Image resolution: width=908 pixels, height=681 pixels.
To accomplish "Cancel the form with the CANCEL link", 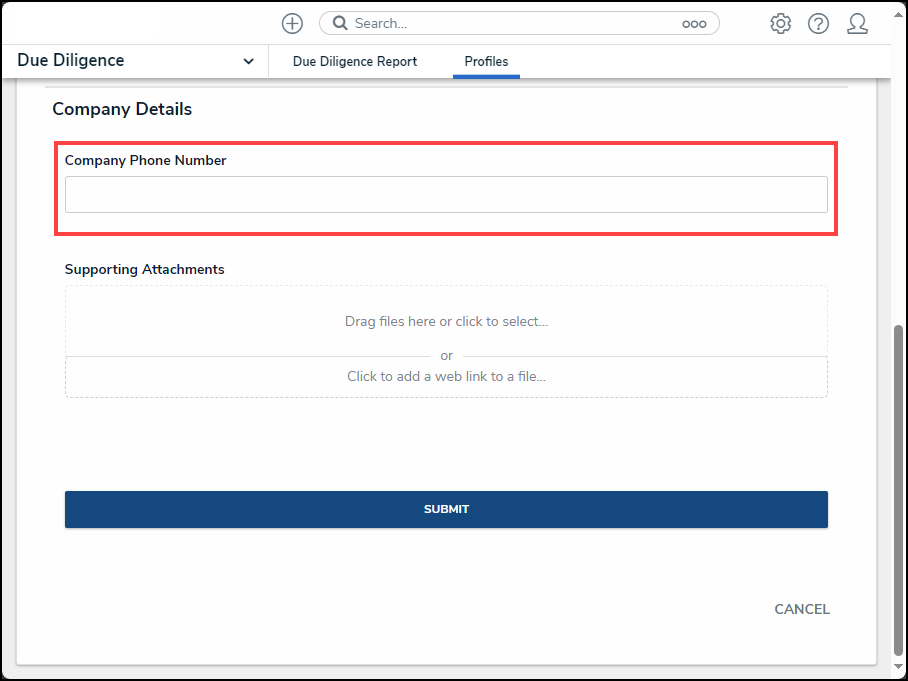I will point(802,609).
